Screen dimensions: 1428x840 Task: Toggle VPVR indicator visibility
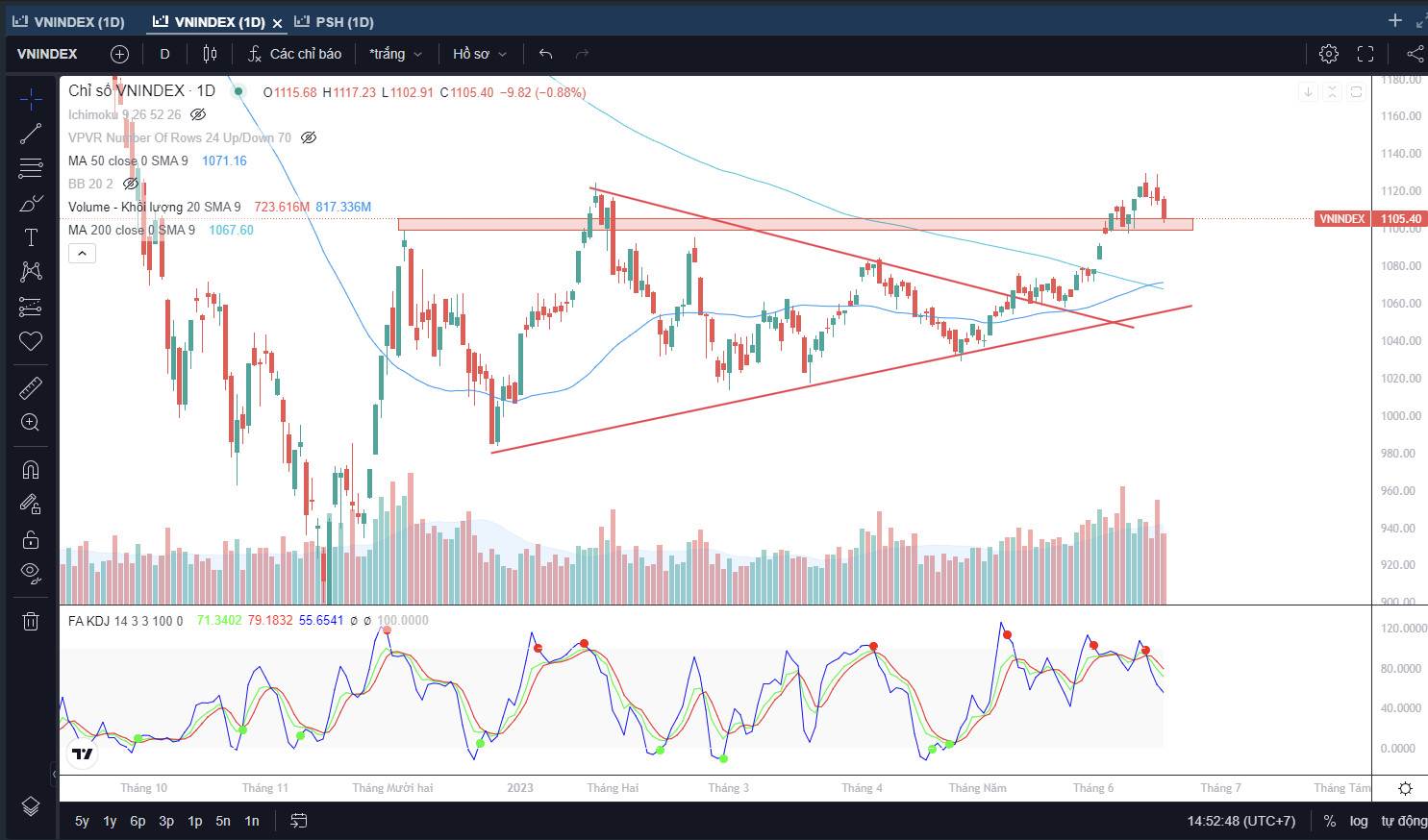[309, 137]
